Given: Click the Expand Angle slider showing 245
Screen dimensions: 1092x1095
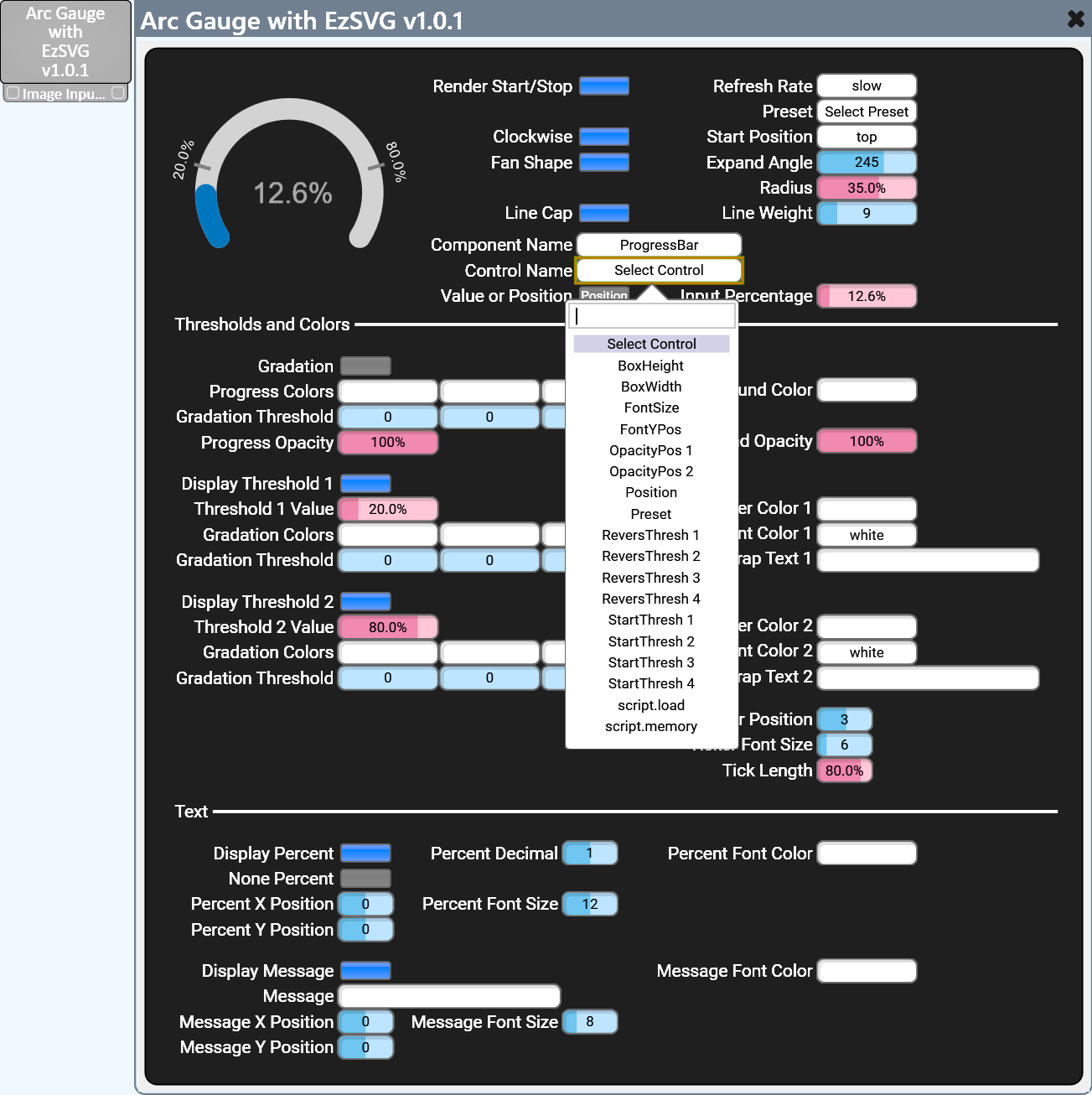Looking at the screenshot, I should (867, 163).
